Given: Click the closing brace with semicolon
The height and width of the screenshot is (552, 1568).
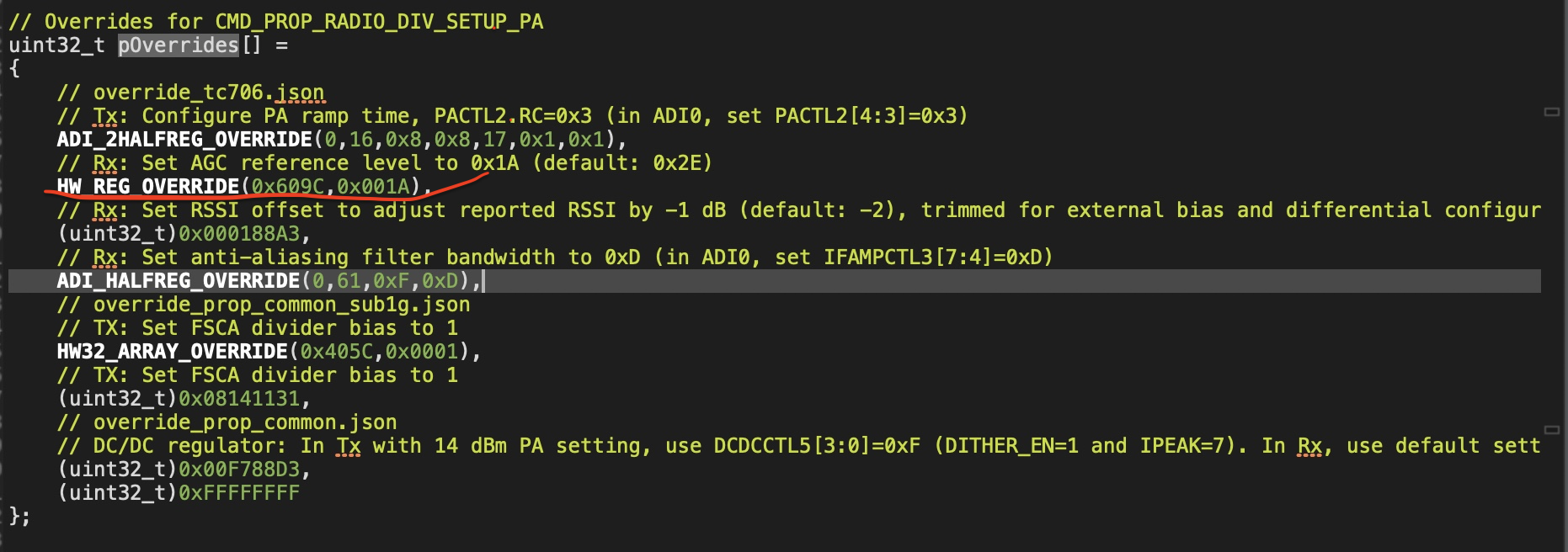Looking at the screenshot, I should 19,516.
